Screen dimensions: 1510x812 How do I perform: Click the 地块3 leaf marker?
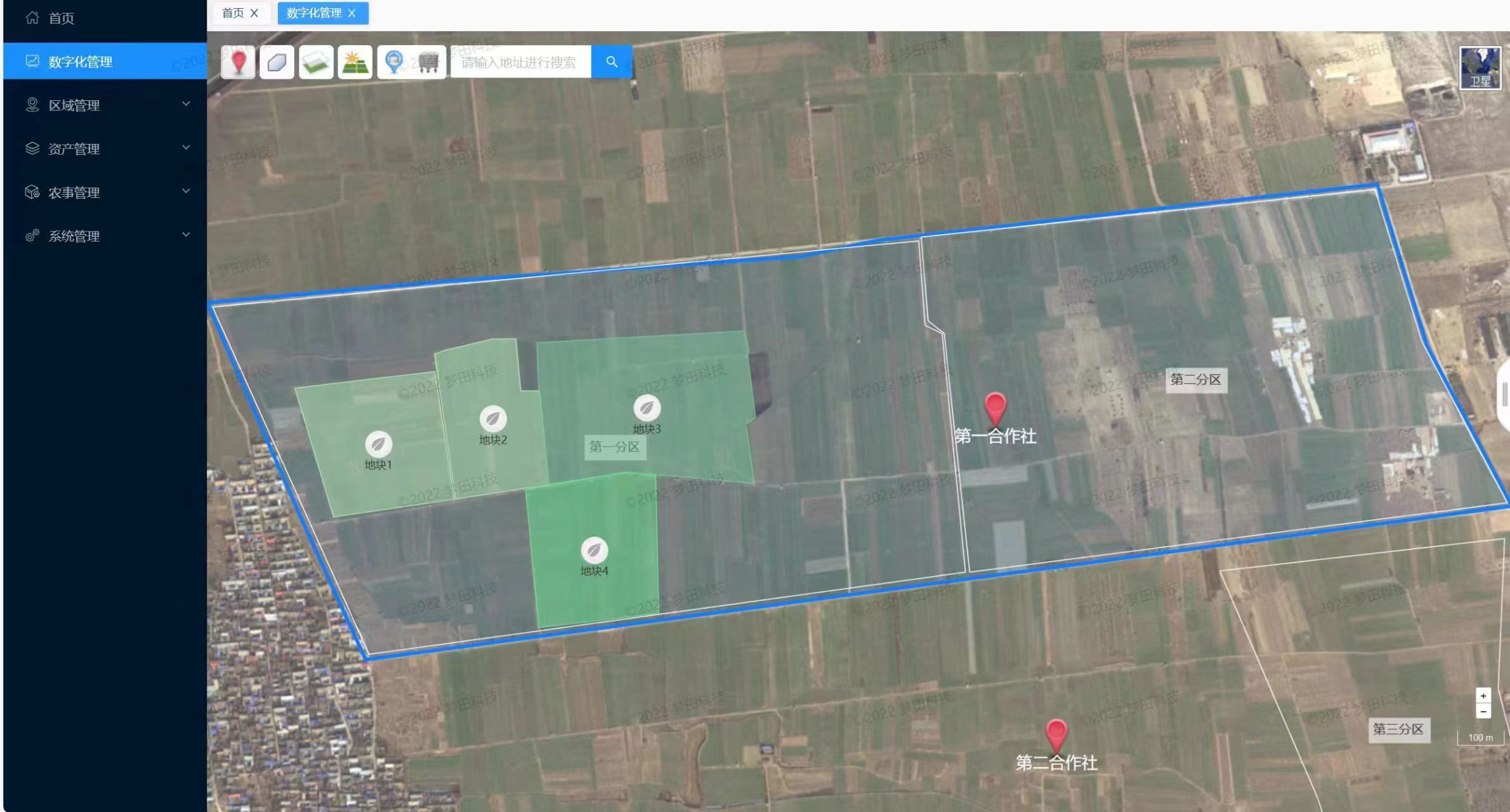coord(647,408)
